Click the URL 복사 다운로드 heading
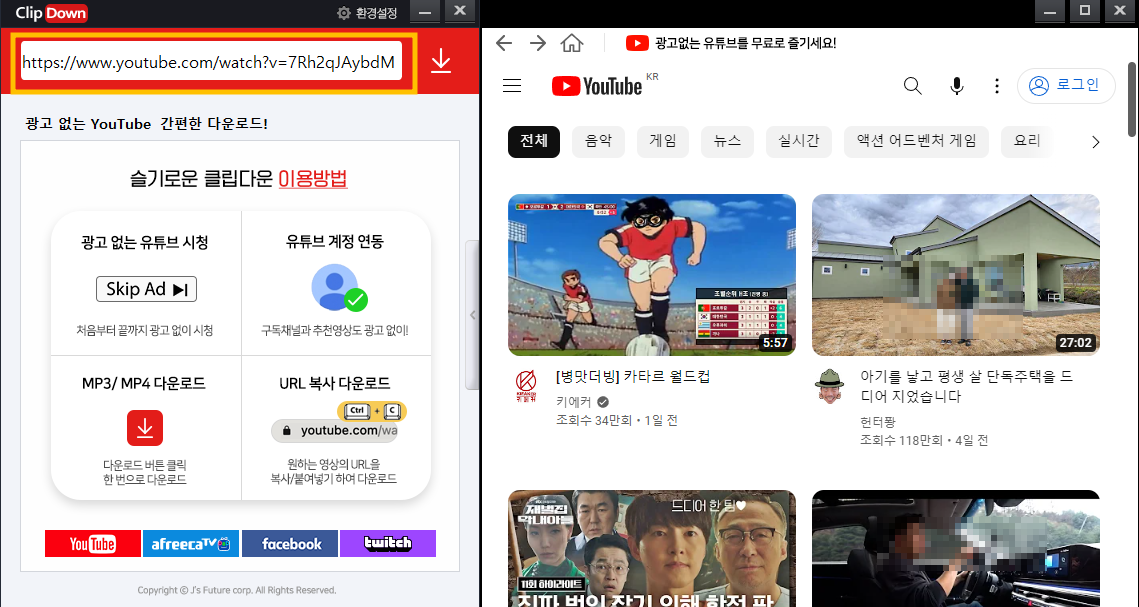1139x607 pixels. (x=335, y=383)
